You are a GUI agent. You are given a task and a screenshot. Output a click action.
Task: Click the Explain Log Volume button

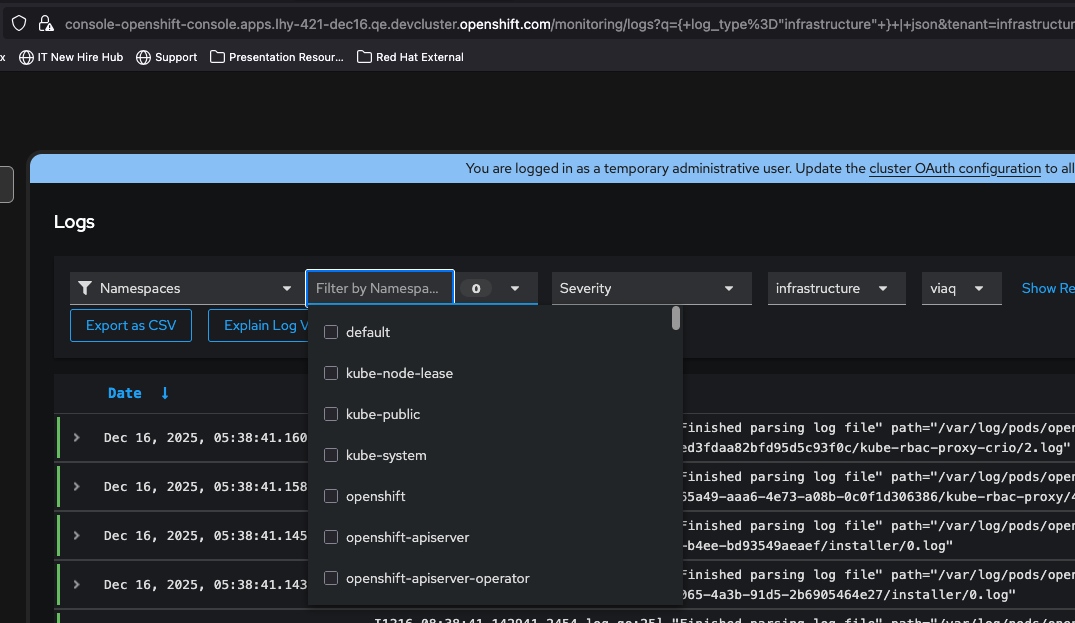pyautogui.click(x=258, y=325)
